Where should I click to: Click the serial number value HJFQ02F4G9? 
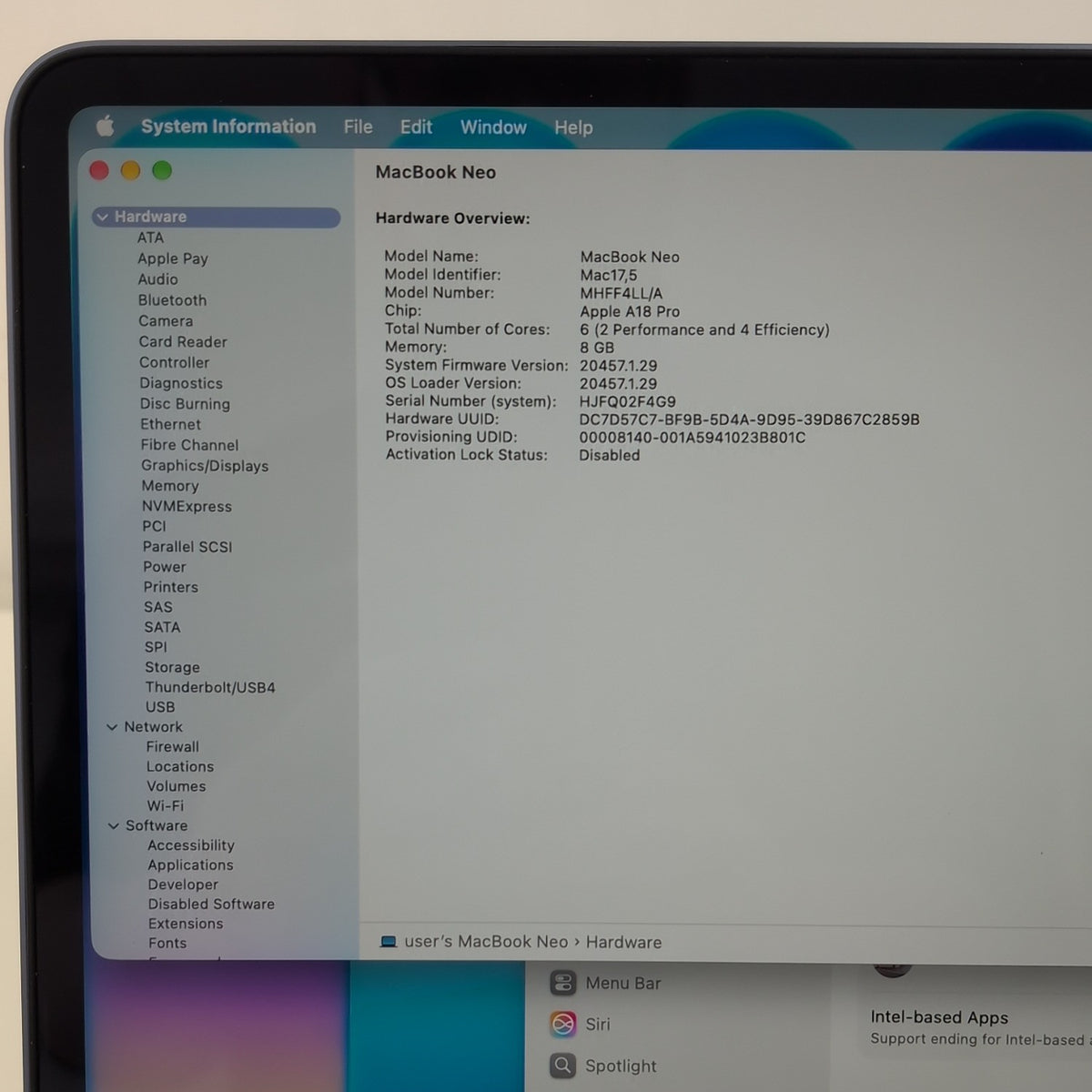[628, 401]
